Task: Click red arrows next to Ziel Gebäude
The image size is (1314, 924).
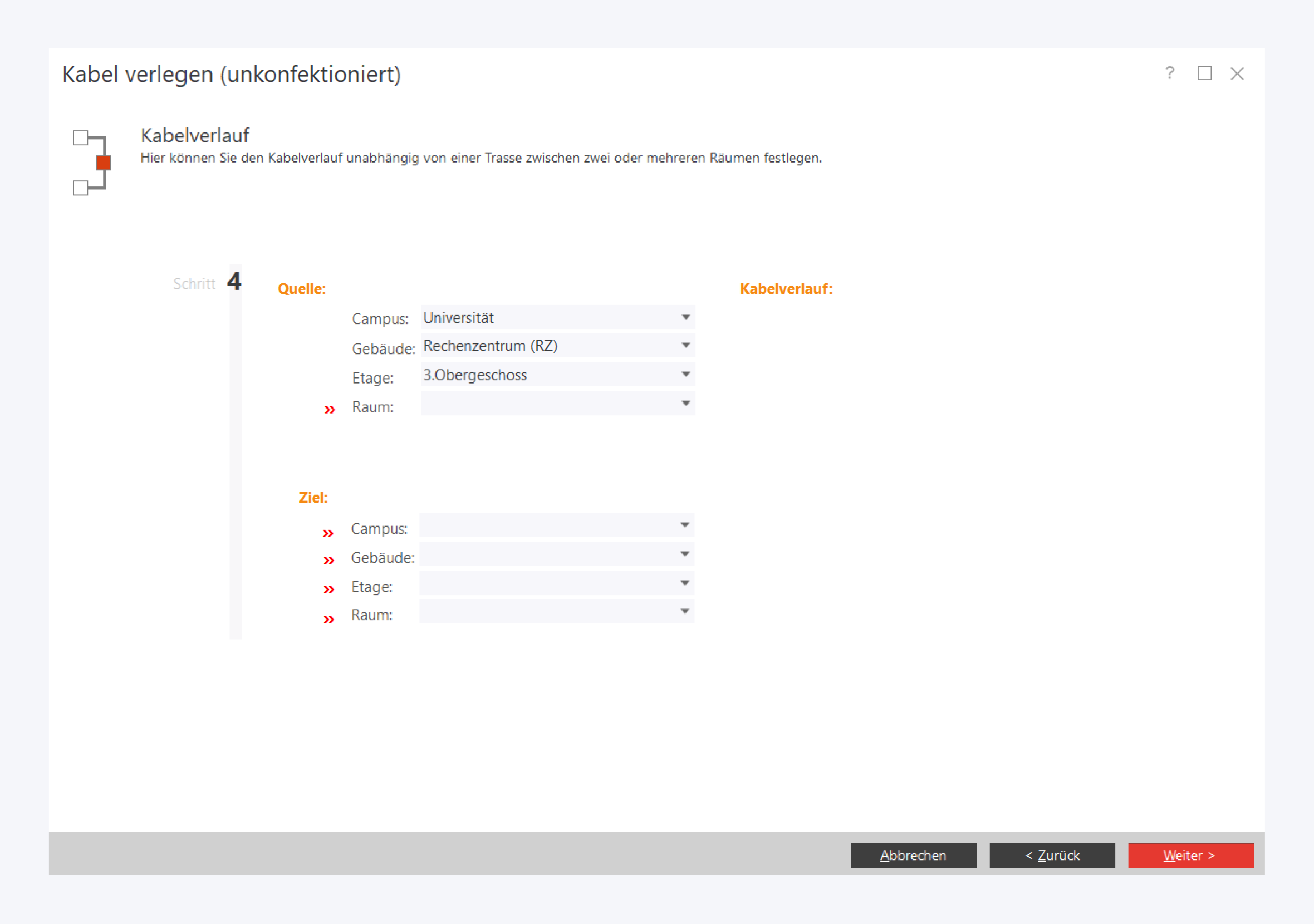Action: coord(329,560)
